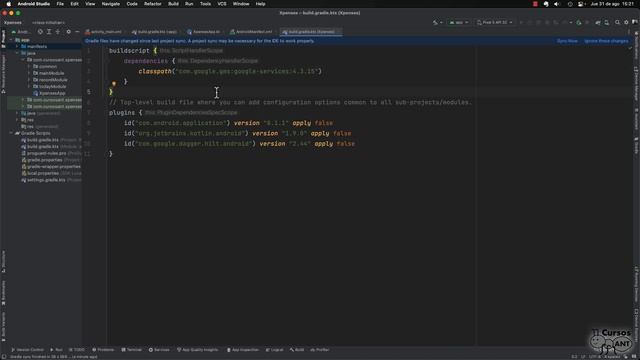The width and height of the screenshot is (640, 360).
Task: Open the VCS menu
Action: 222,4
